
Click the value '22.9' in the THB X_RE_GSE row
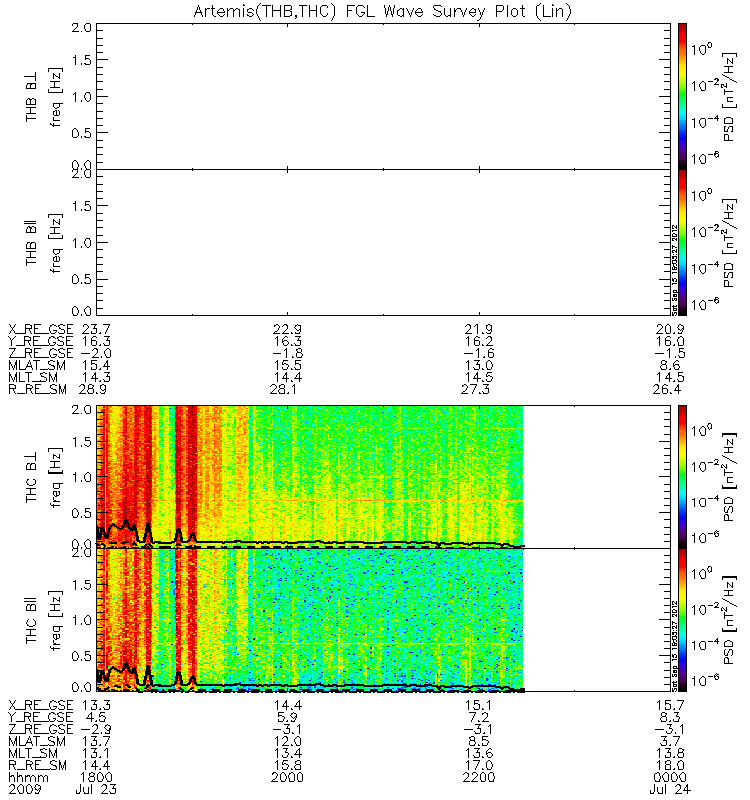[288, 330]
